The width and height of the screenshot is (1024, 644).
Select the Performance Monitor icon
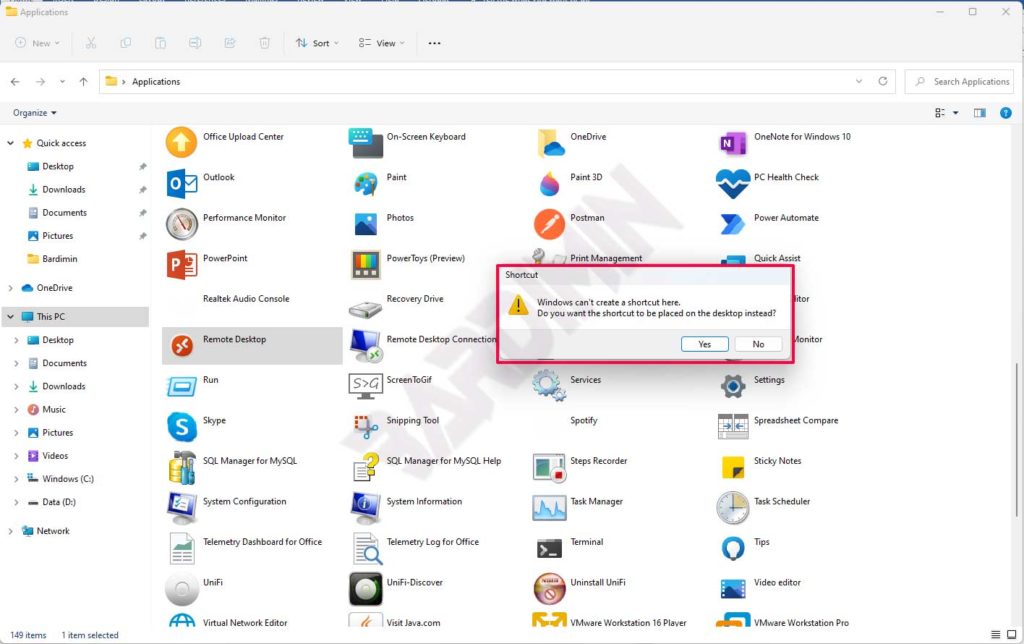point(182,224)
